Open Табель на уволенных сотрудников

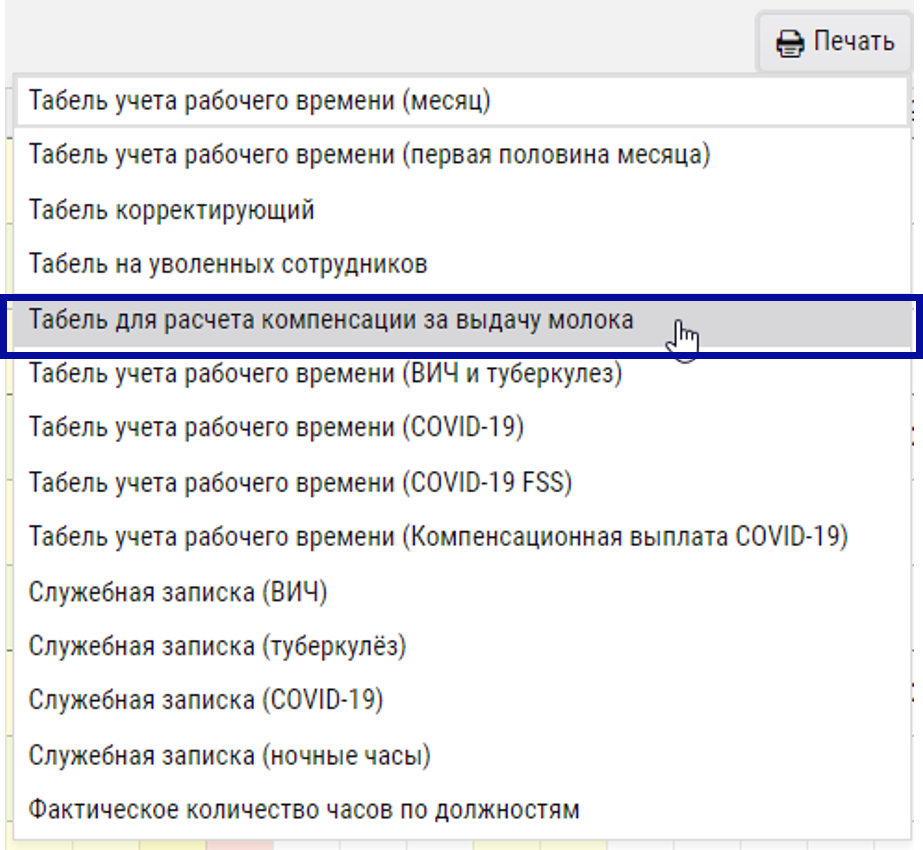click(x=228, y=264)
